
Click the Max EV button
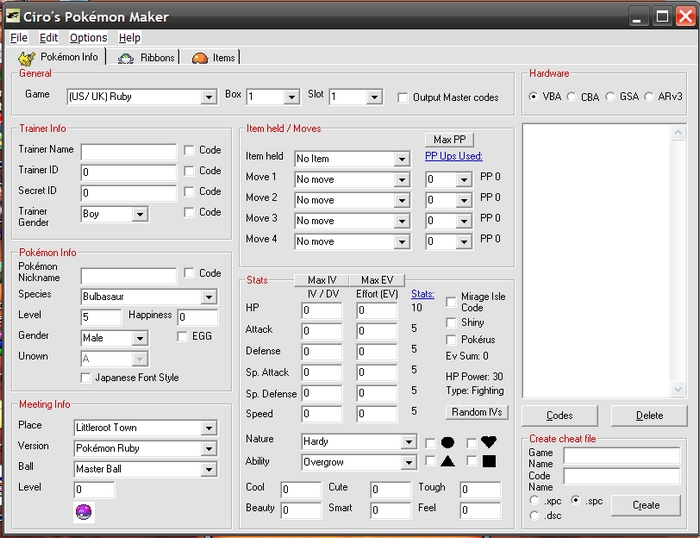tap(377, 280)
